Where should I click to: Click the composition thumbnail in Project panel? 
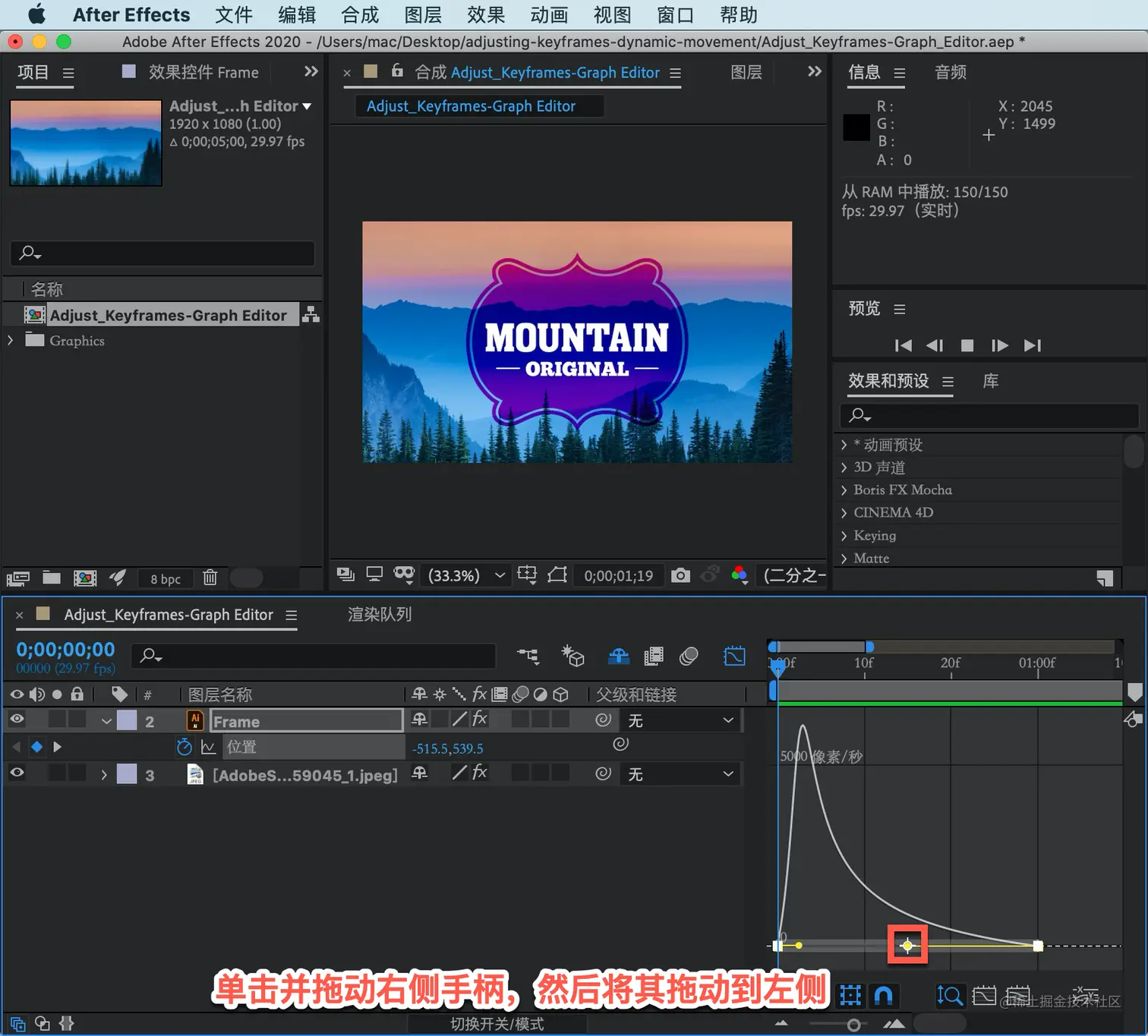[86, 143]
